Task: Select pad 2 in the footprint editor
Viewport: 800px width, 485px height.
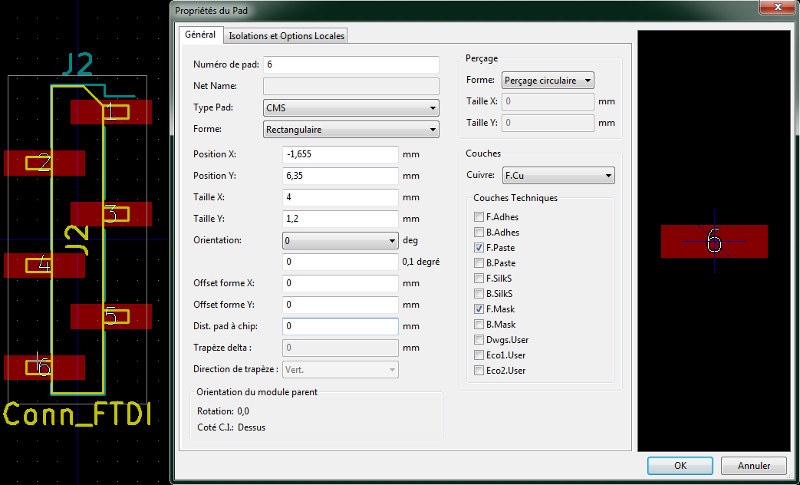Action: point(44,163)
